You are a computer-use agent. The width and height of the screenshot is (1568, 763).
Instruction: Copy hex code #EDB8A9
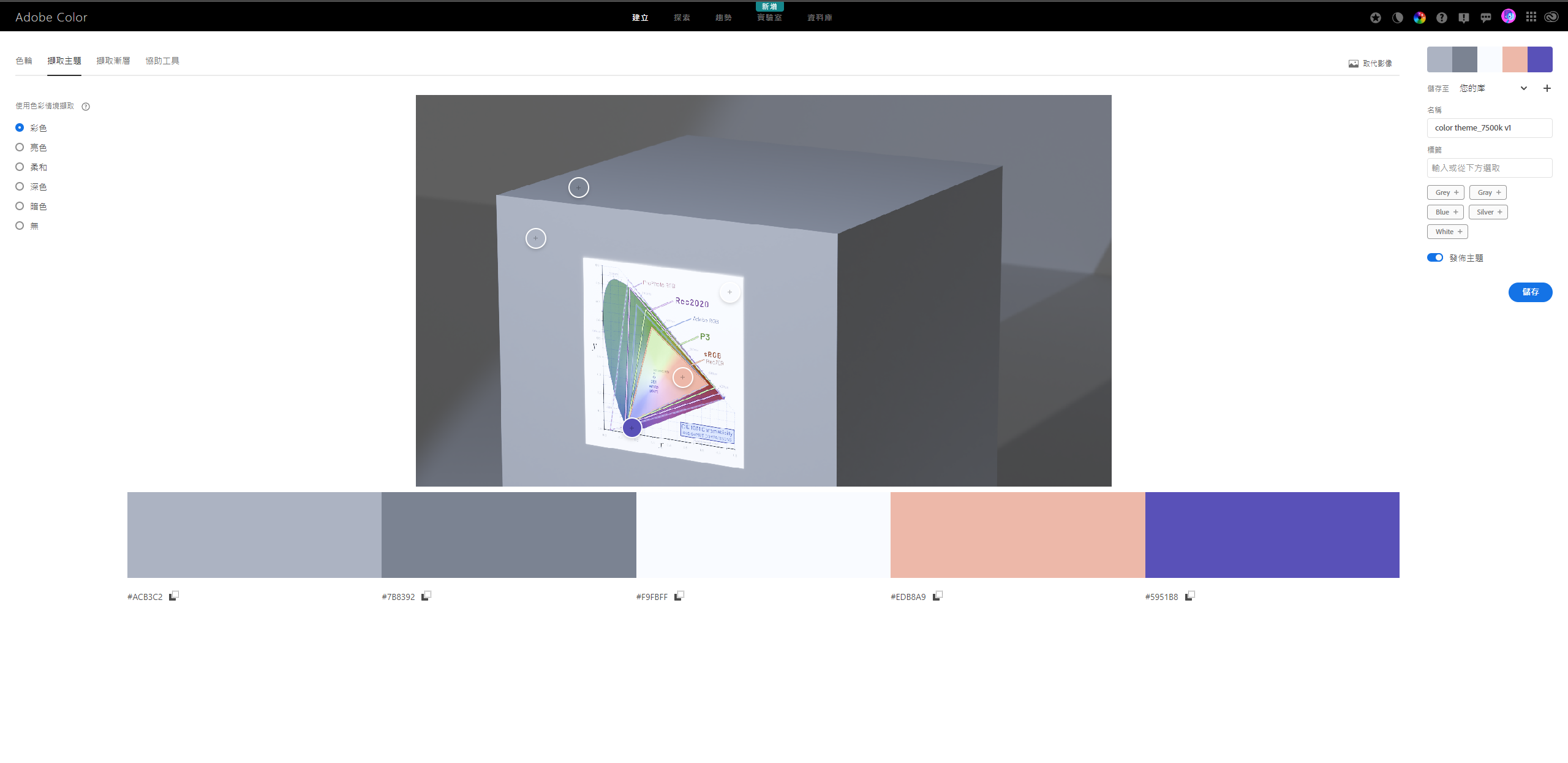click(938, 596)
